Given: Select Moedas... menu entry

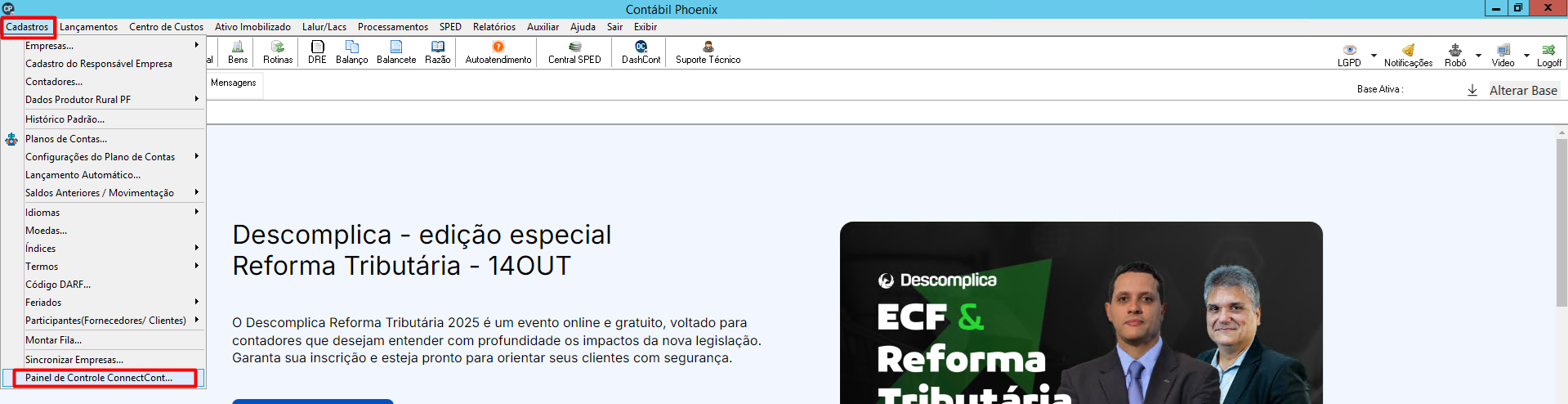Looking at the screenshot, I should point(103,231).
